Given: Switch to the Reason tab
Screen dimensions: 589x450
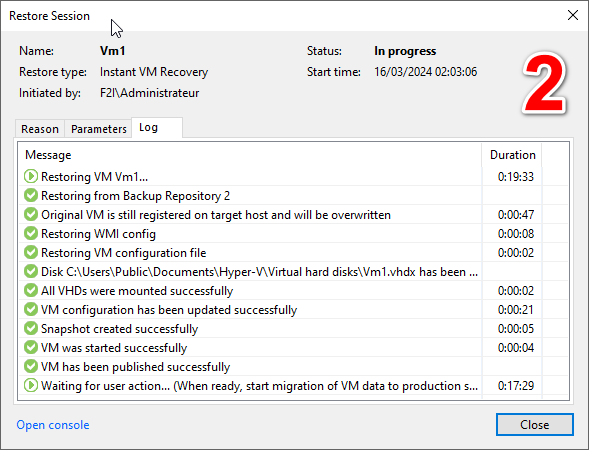Looking at the screenshot, I should pyautogui.click(x=40, y=129).
